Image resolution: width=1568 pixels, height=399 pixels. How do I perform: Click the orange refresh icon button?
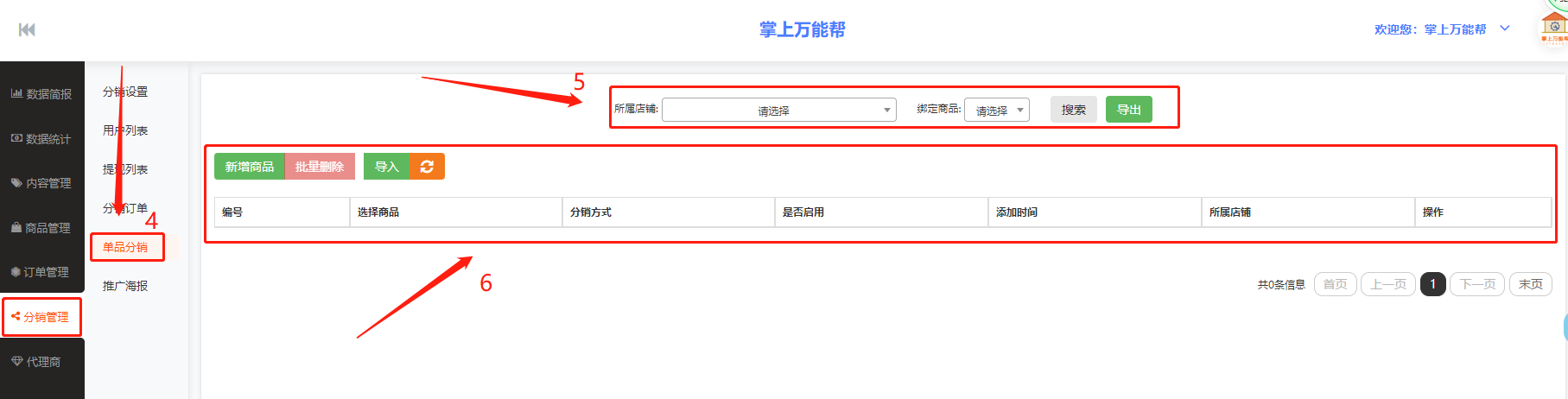point(427,167)
